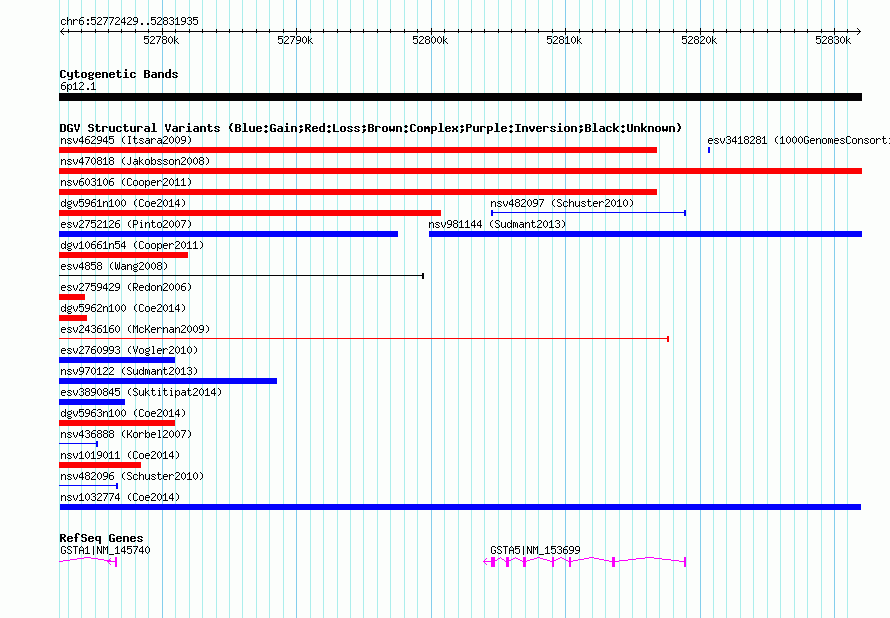The height and width of the screenshot is (618, 890).
Task: Click the esv3890845 (Suktitipat2014) blue bar
Action: [92, 402]
